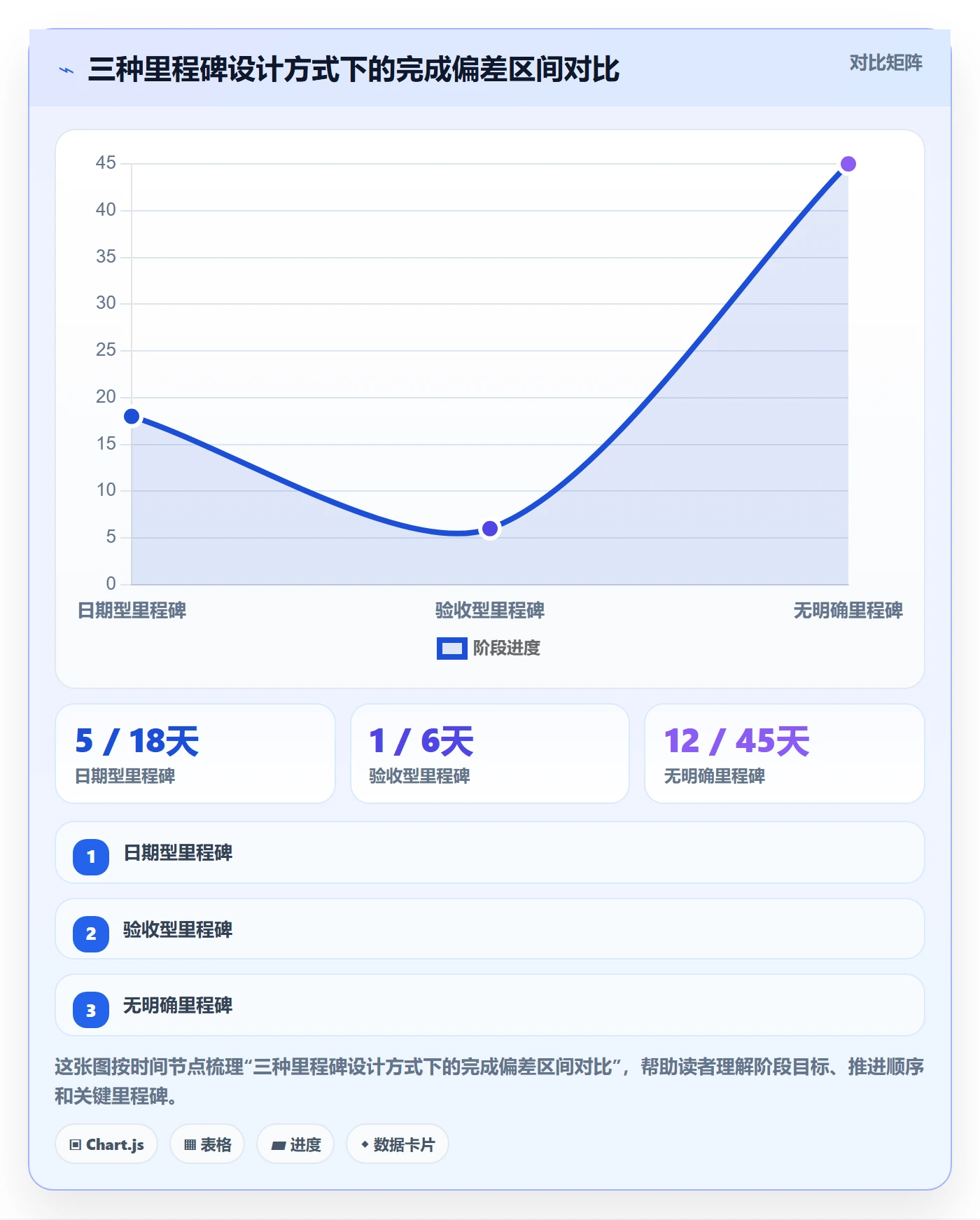The image size is (980, 1220).
Task: Click the 日期型里程碑 x-axis label
Action: point(132,611)
